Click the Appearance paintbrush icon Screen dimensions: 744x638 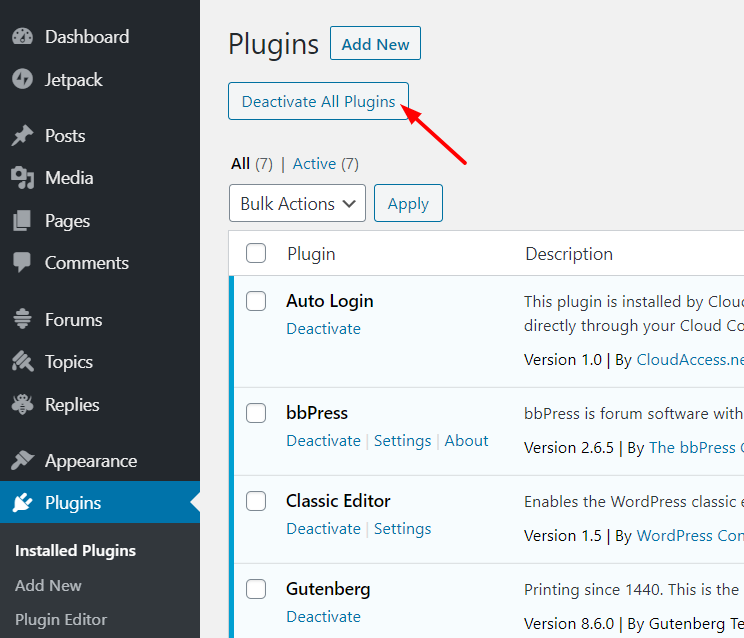click(x=22, y=461)
